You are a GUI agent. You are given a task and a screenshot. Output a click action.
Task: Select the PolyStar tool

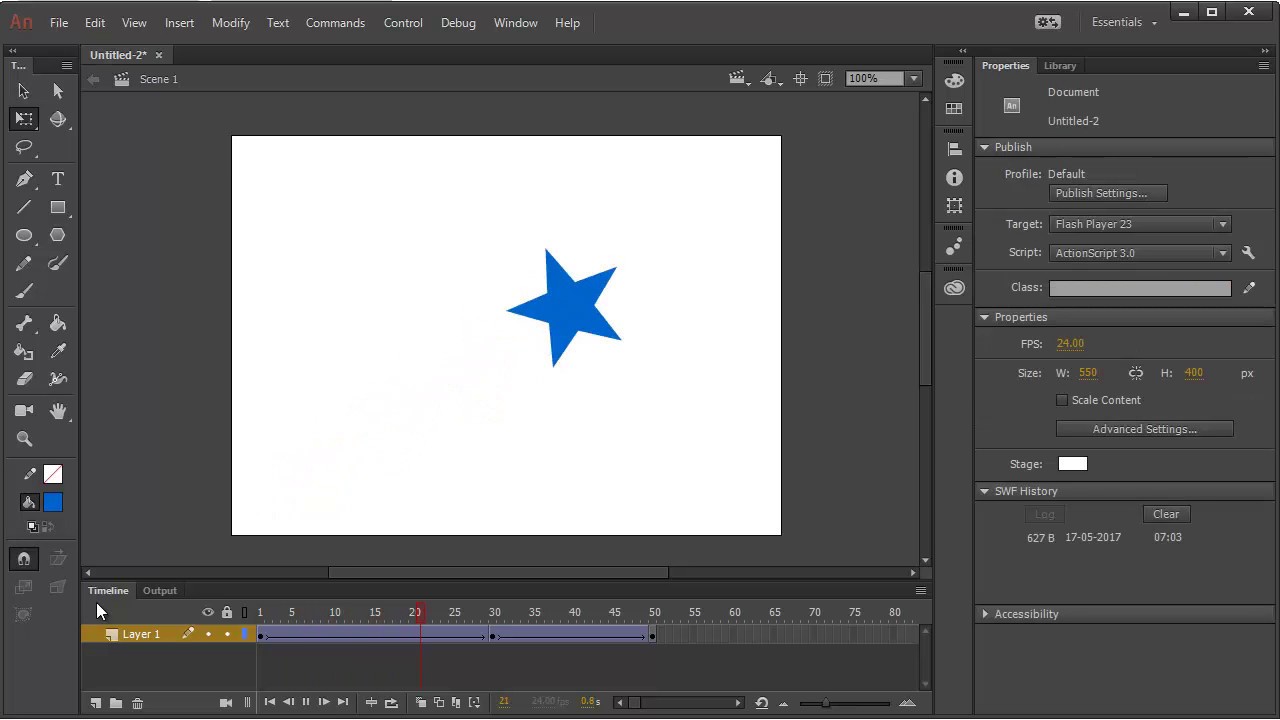point(58,235)
